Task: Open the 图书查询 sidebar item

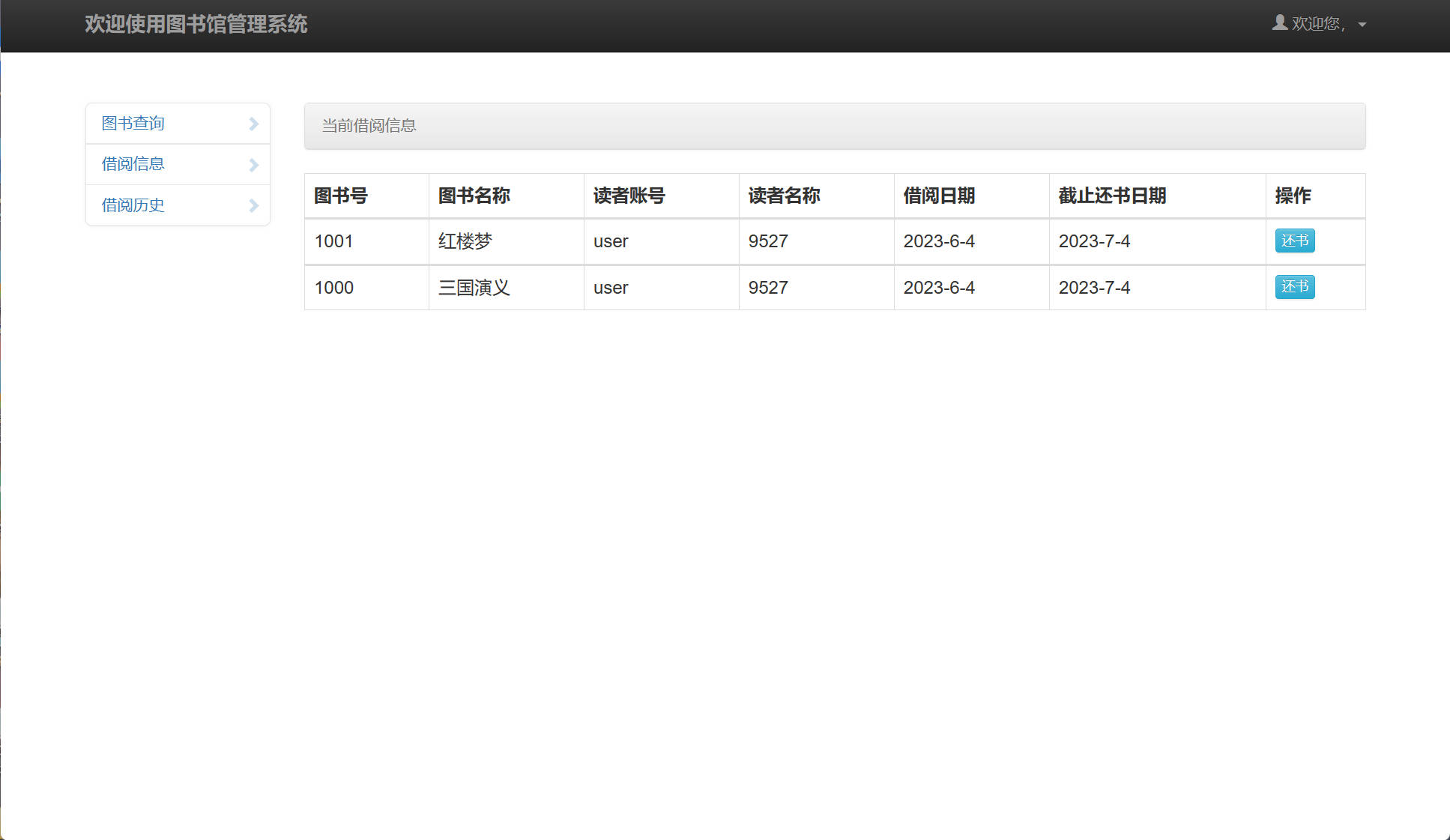Action: 133,124
